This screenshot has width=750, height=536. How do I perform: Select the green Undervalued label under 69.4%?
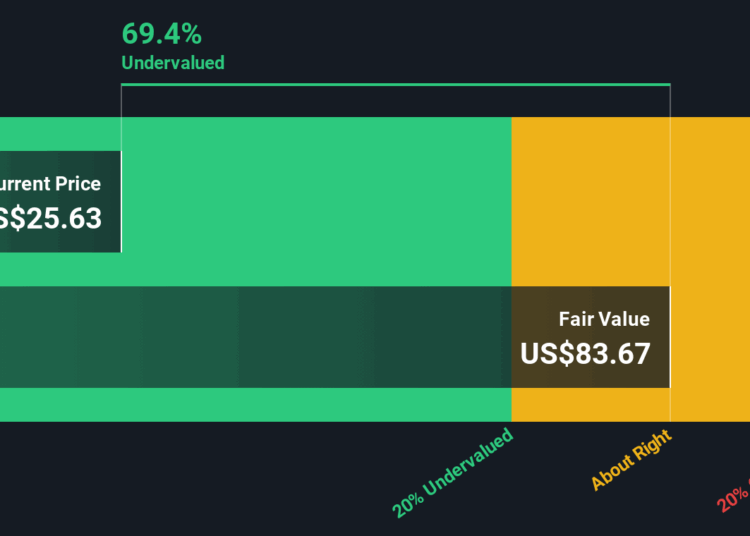[173, 63]
